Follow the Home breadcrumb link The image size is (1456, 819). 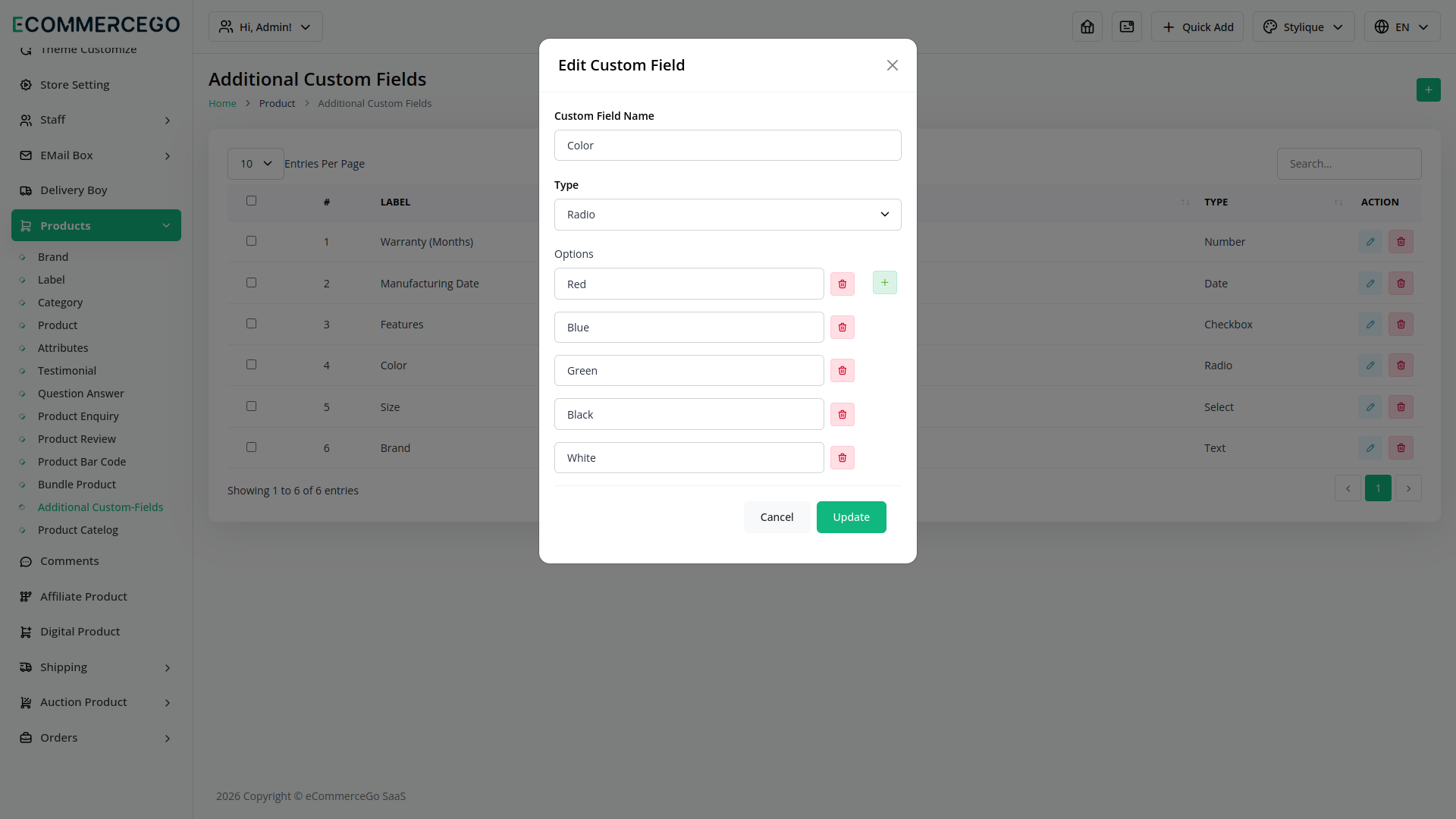point(222,103)
